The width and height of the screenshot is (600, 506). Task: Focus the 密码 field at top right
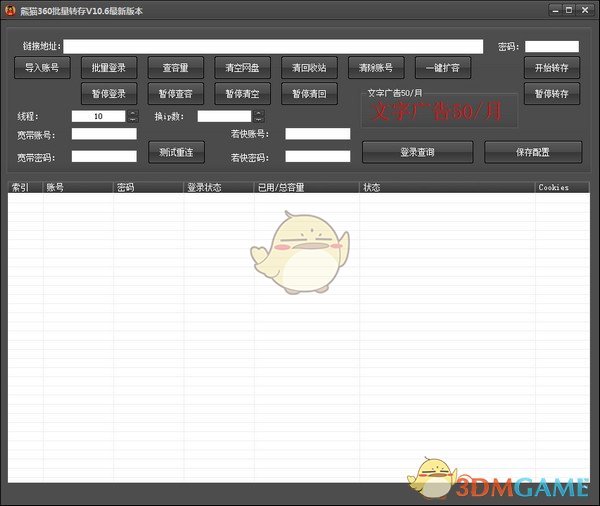[552, 46]
